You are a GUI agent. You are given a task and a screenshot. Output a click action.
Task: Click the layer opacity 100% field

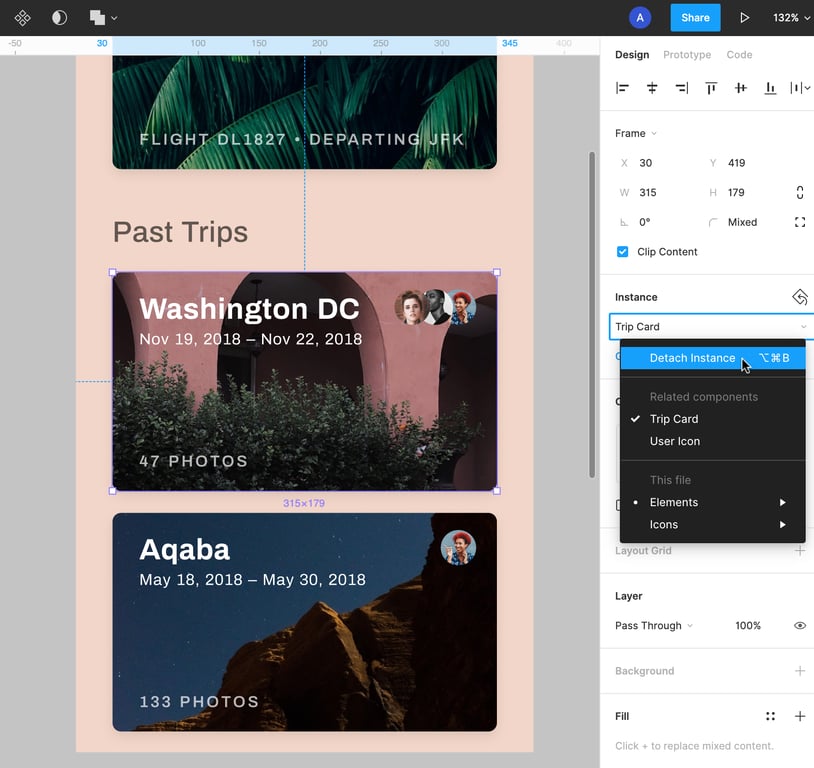(x=748, y=626)
